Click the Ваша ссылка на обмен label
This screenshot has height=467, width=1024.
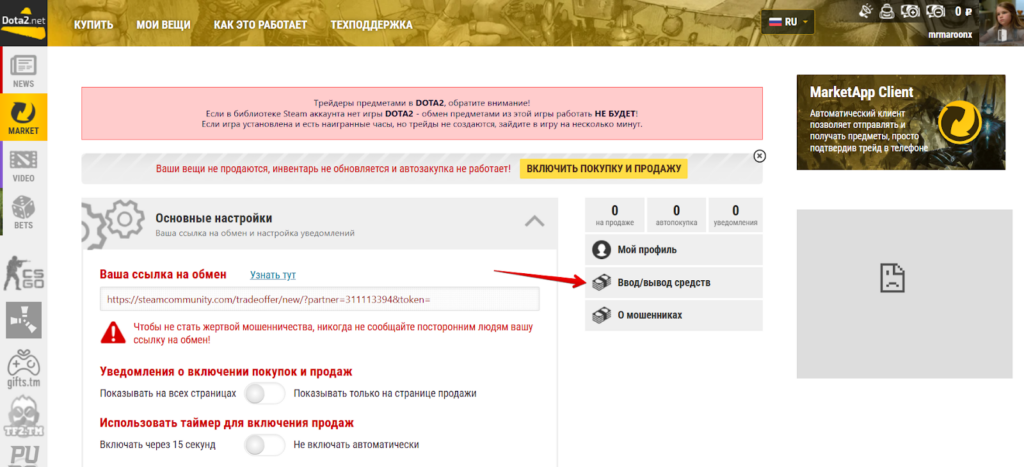(163, 274)
